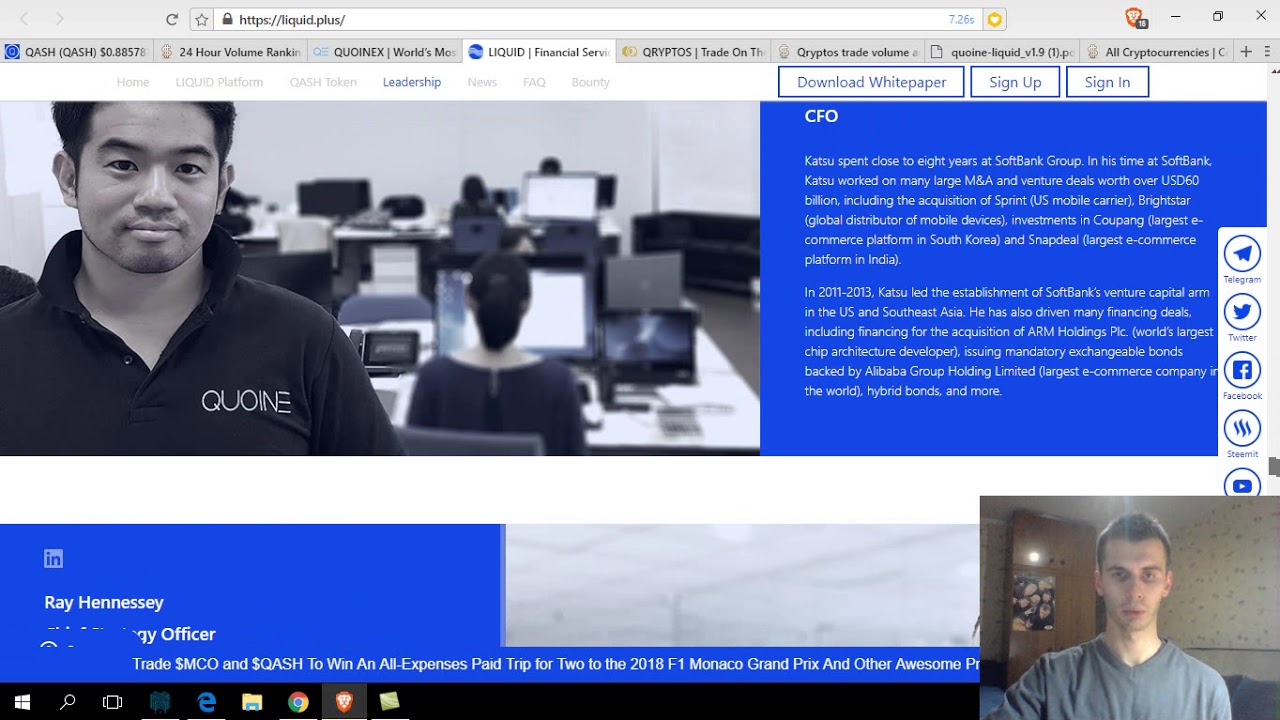The height and width of the screenshot is (720, 1280).
Task: Click the Download Whitepaper button
Action: 871,82
